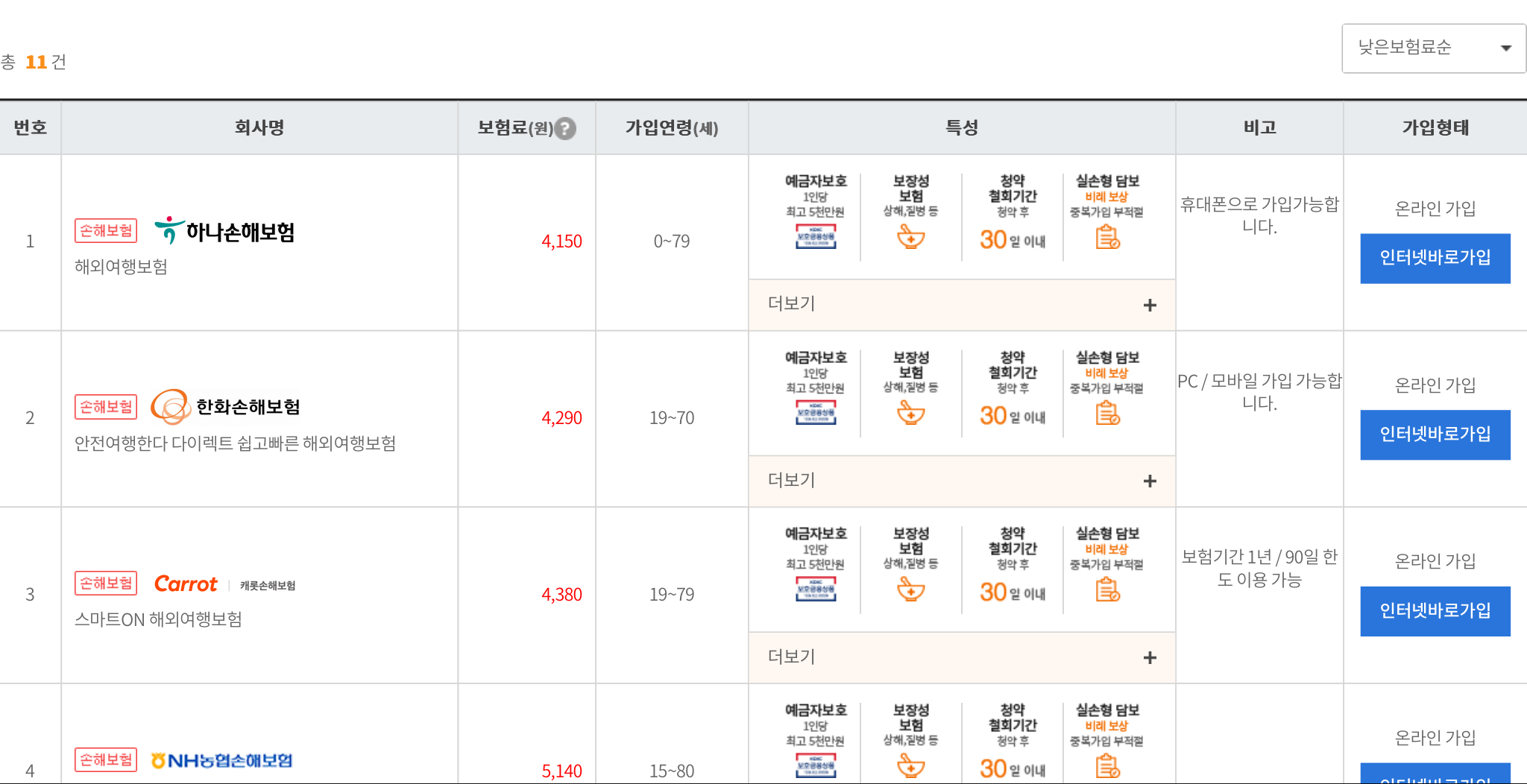Click note 보험기간 1년 / 90일 한도 이용 가능
1527x784 pixels.
click(1259, 569)
